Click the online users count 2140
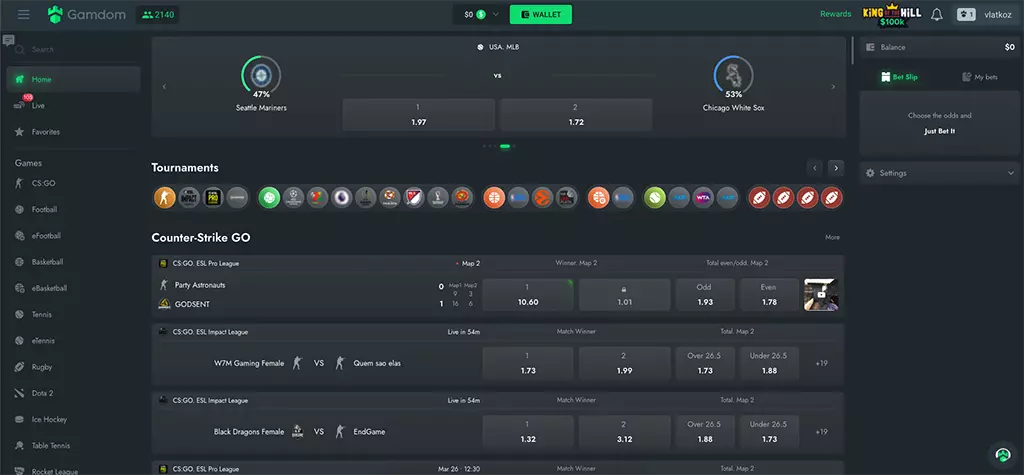The image size is (1024, 475). pyautogui.click(x=157, y=14)
